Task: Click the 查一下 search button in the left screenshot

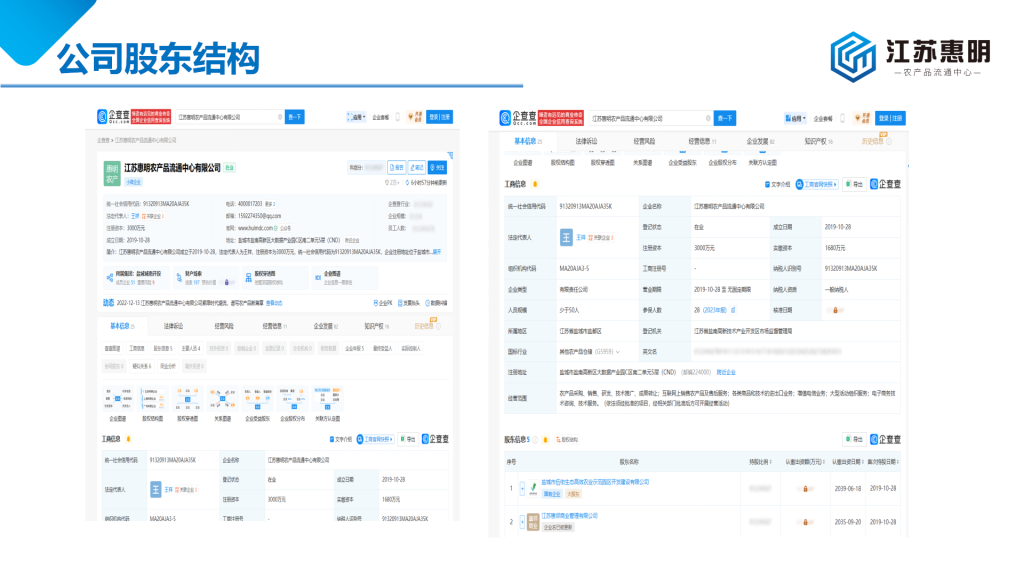Action: tap(295, 117)
